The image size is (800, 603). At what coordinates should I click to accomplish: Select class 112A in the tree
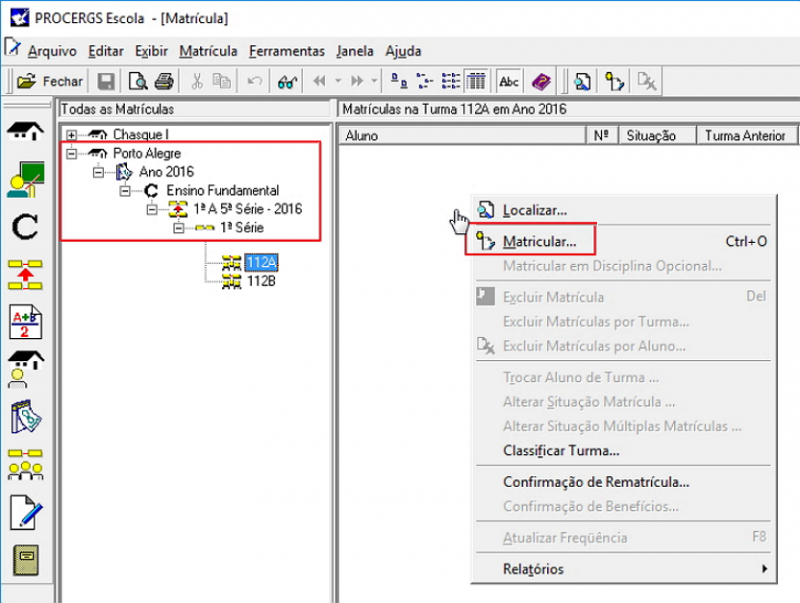[261, 263]
